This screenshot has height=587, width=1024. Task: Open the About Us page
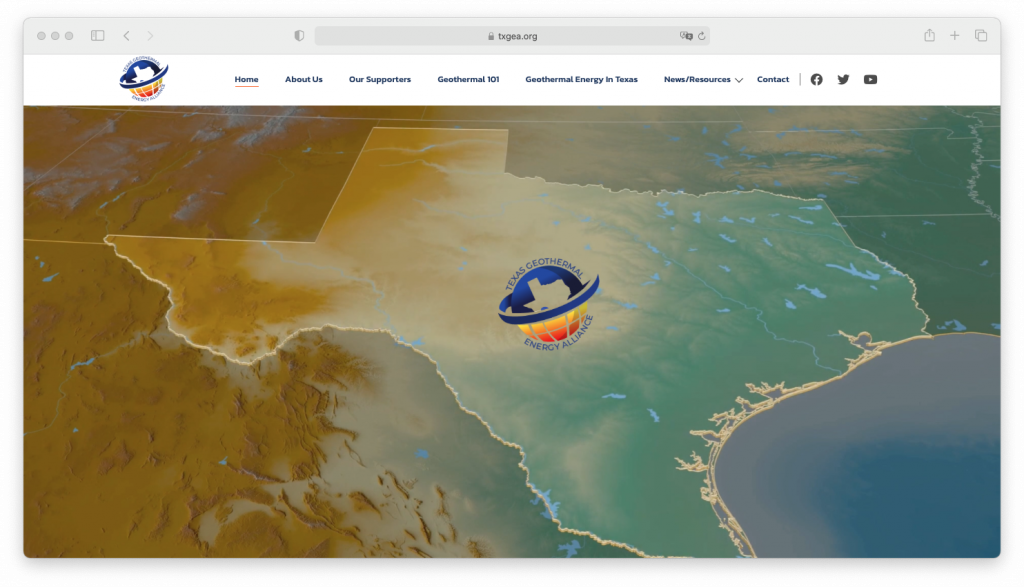click(x=303, y=80)
